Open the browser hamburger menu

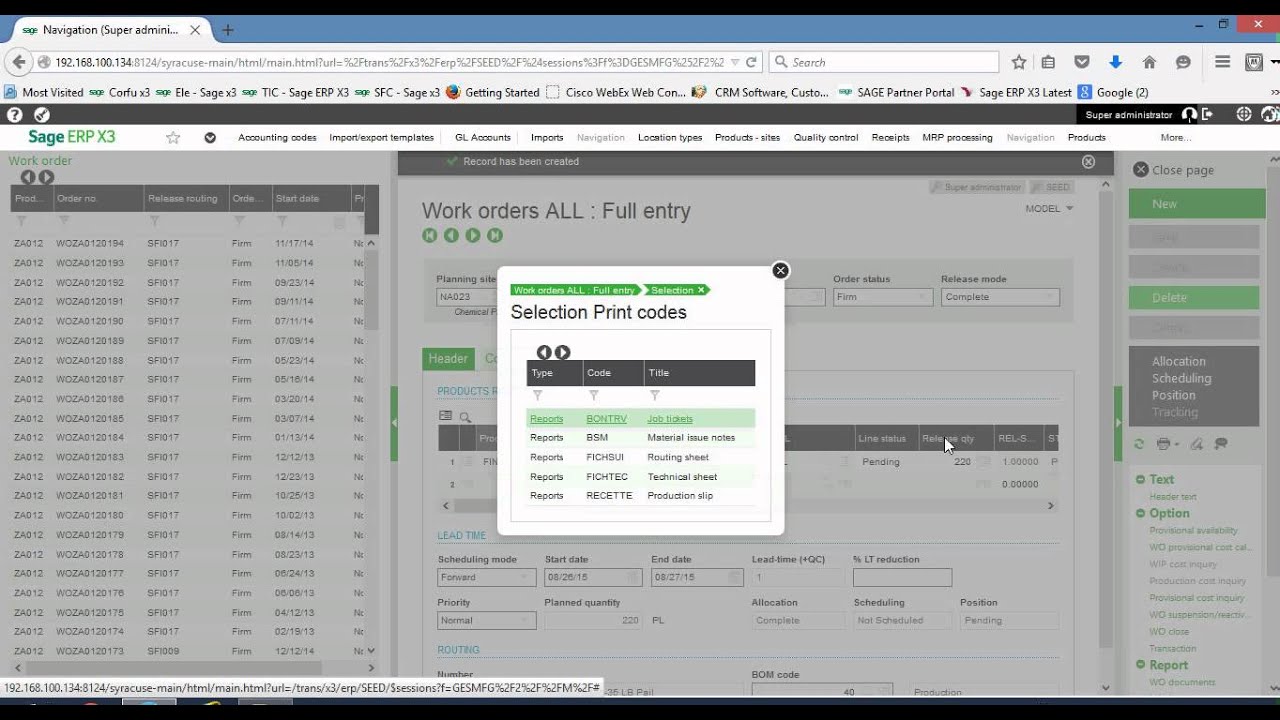point(1222,62)
